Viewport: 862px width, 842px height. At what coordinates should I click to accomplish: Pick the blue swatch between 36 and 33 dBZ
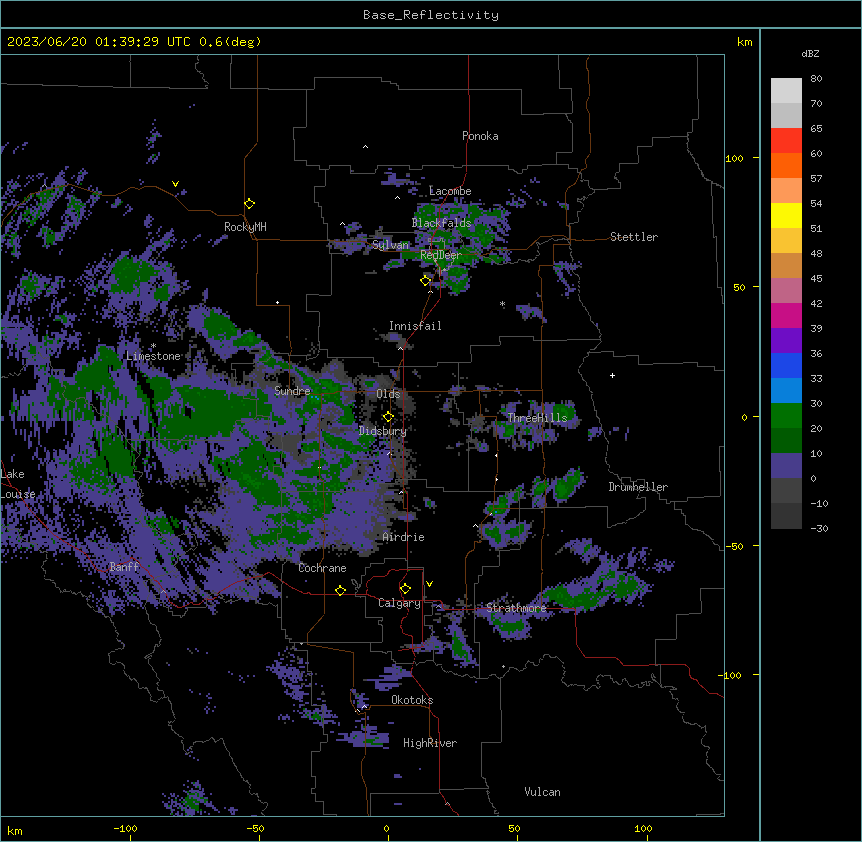tap(786, 365)
